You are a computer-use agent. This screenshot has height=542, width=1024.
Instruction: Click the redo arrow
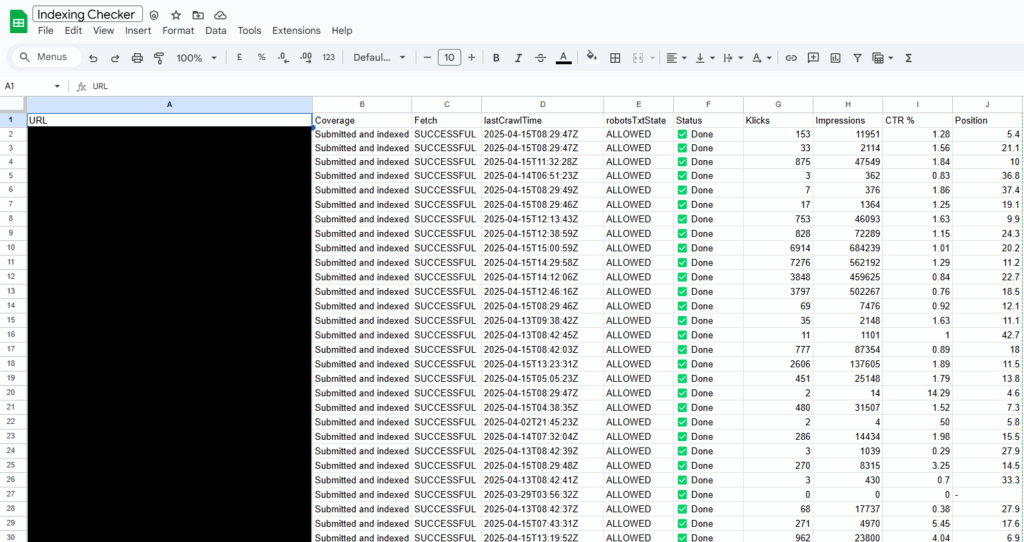(x=115, y=58)
